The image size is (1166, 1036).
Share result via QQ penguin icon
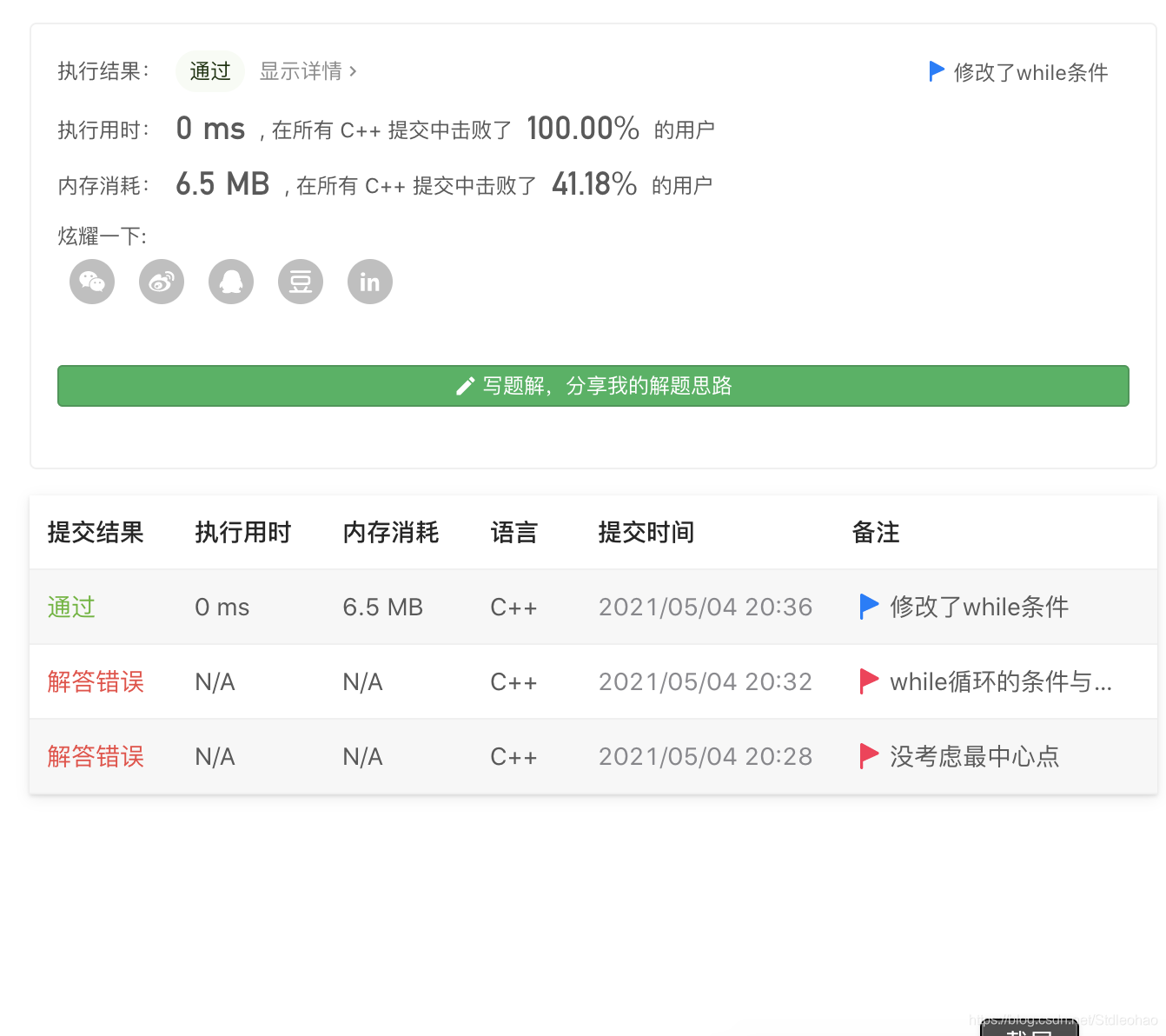coord(231,282)
